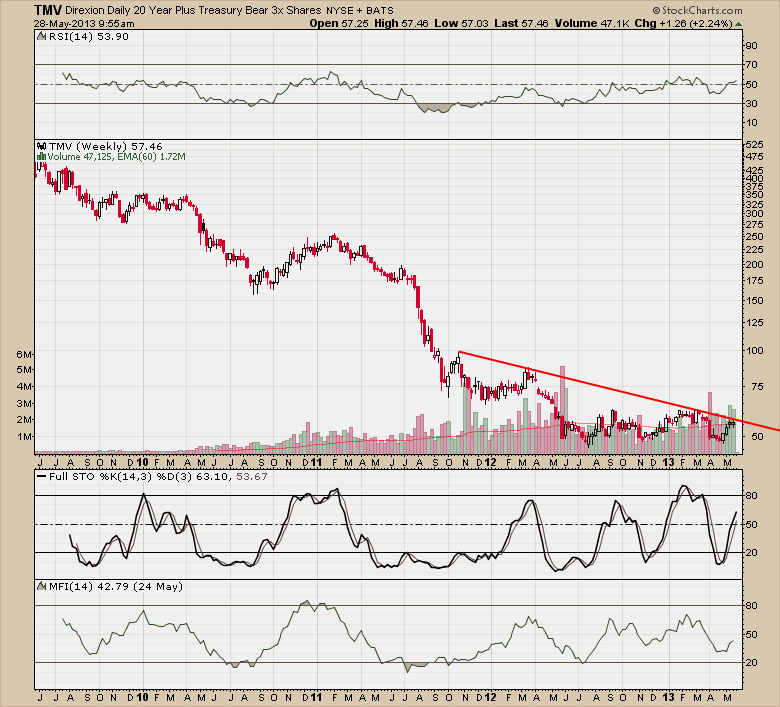Click the green up-arrow beside the Chg value
Viewport: 780px width, 707px height.
(738, 24)
